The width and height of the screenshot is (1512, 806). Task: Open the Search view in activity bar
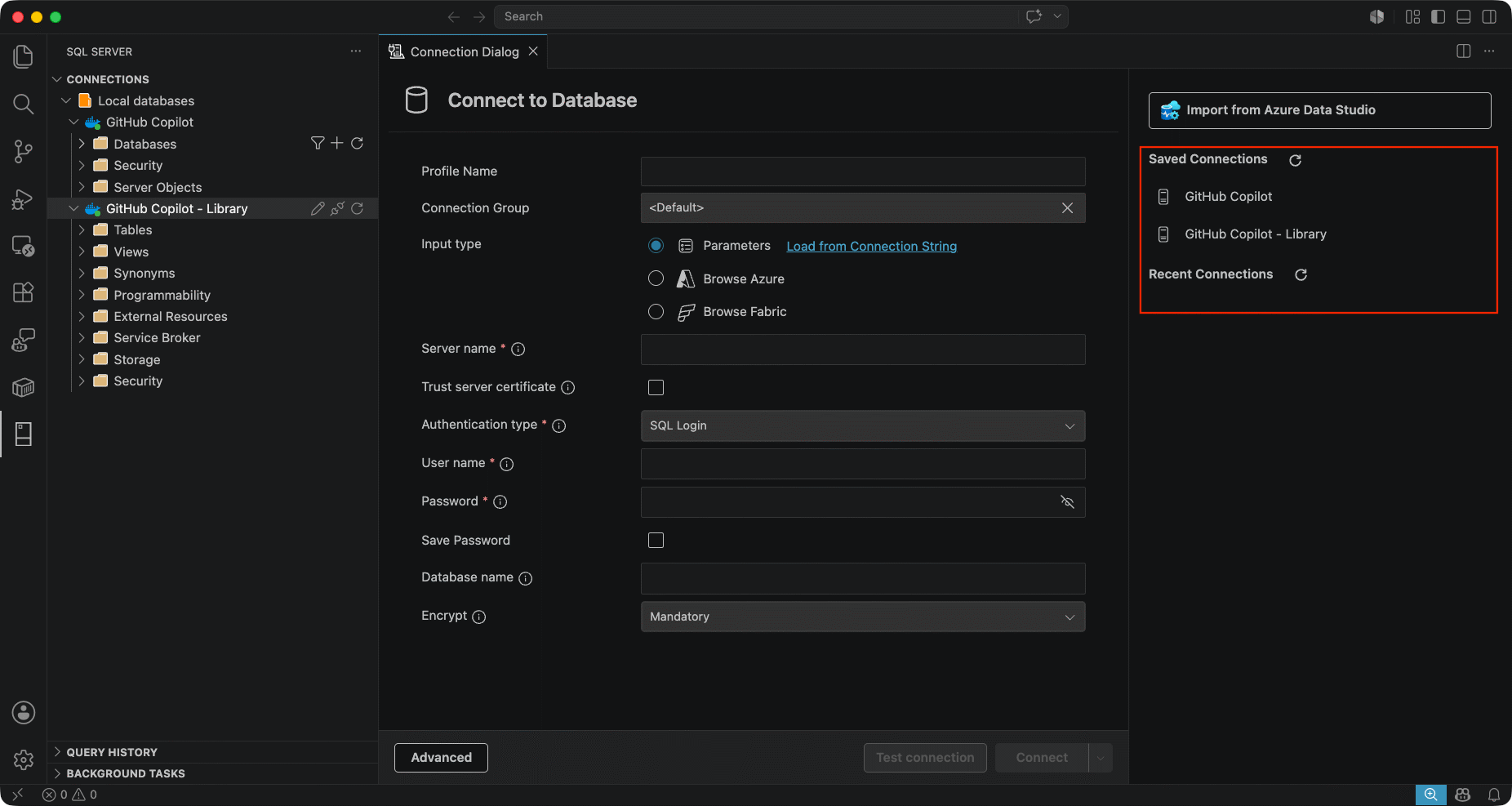point(23,104)
